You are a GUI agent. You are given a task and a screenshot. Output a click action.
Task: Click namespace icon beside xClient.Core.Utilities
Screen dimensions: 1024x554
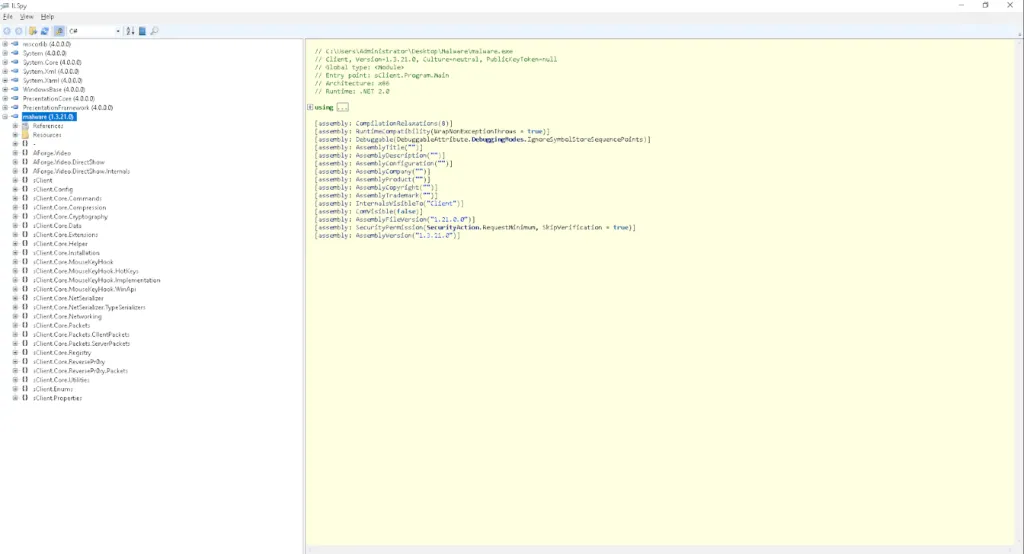pyautogui.click(x=25, y=380)
